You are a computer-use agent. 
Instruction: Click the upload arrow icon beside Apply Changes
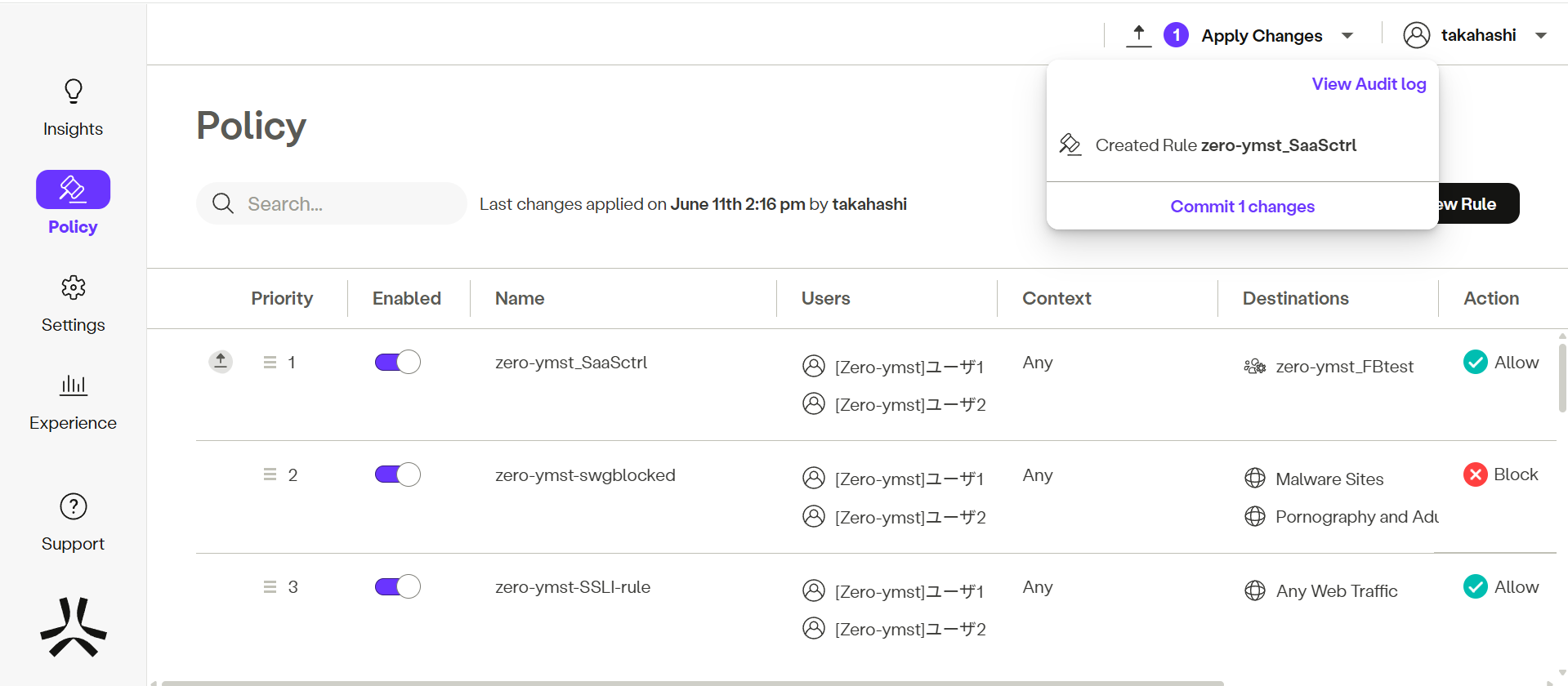1138,35
